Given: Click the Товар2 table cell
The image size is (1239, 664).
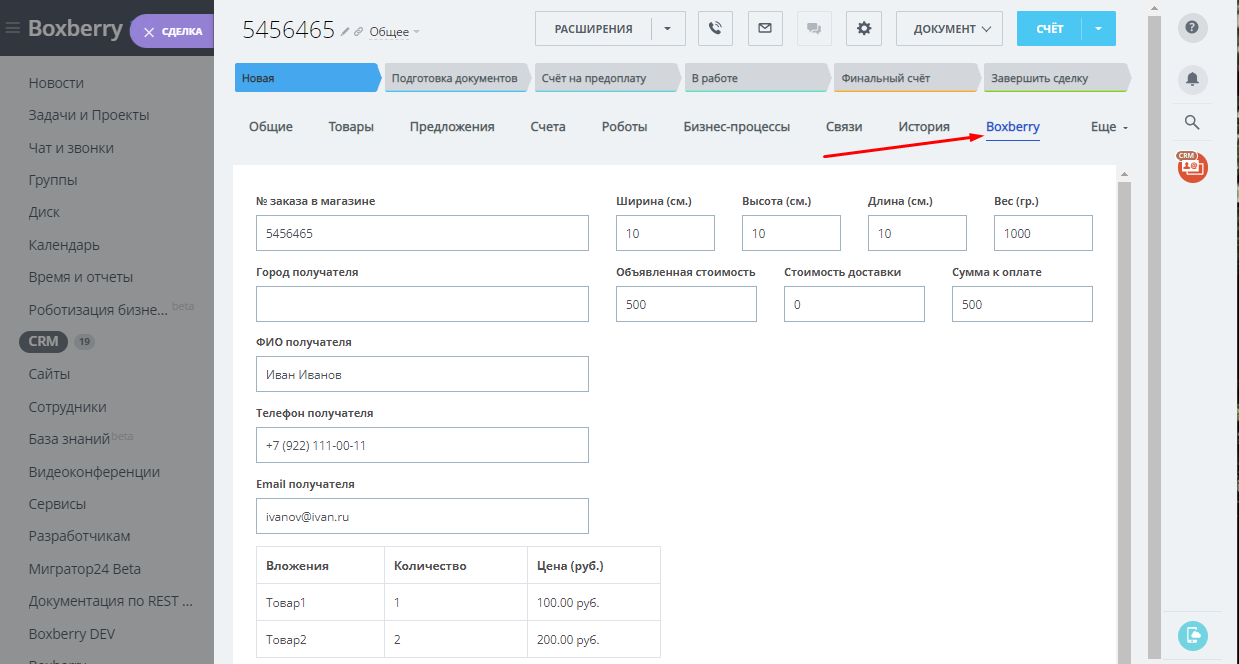Looking at the screenshot, I should click(x=320, y=639).
